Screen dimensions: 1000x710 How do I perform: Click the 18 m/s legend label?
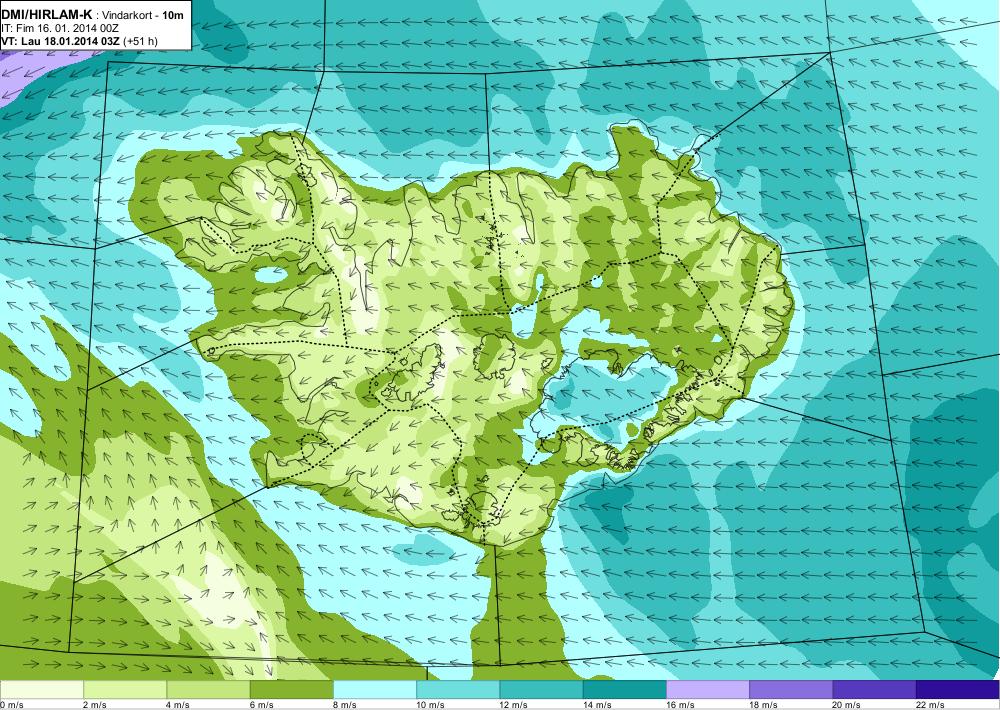click(764, 705)
